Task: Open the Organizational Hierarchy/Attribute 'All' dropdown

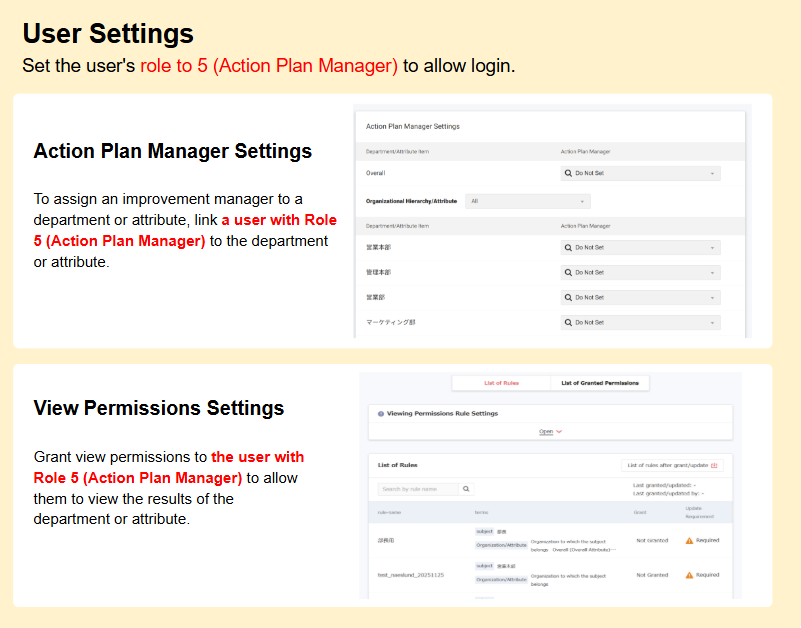Action: (x=528, y=201)
